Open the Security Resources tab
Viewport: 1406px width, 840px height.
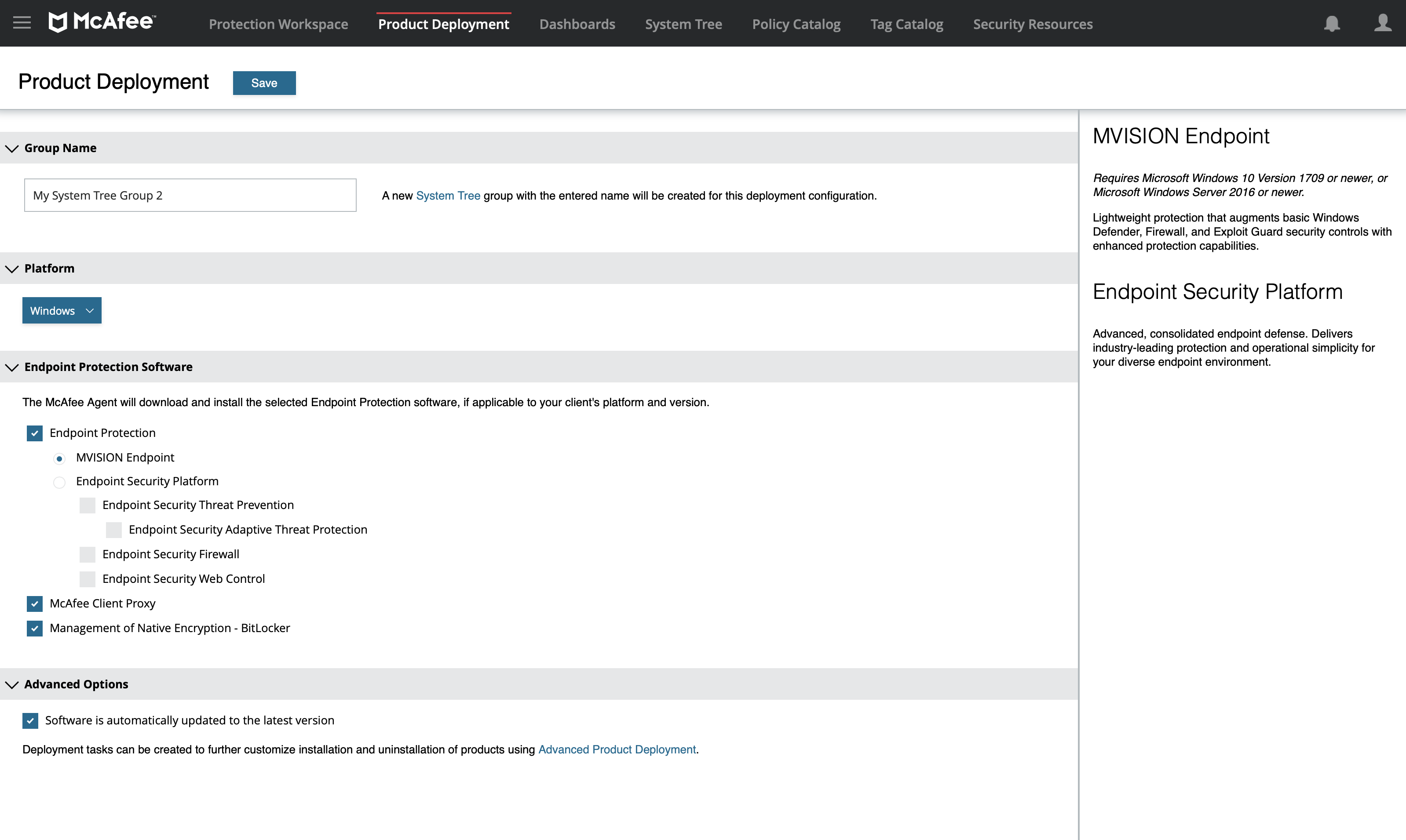[1033, 24]
